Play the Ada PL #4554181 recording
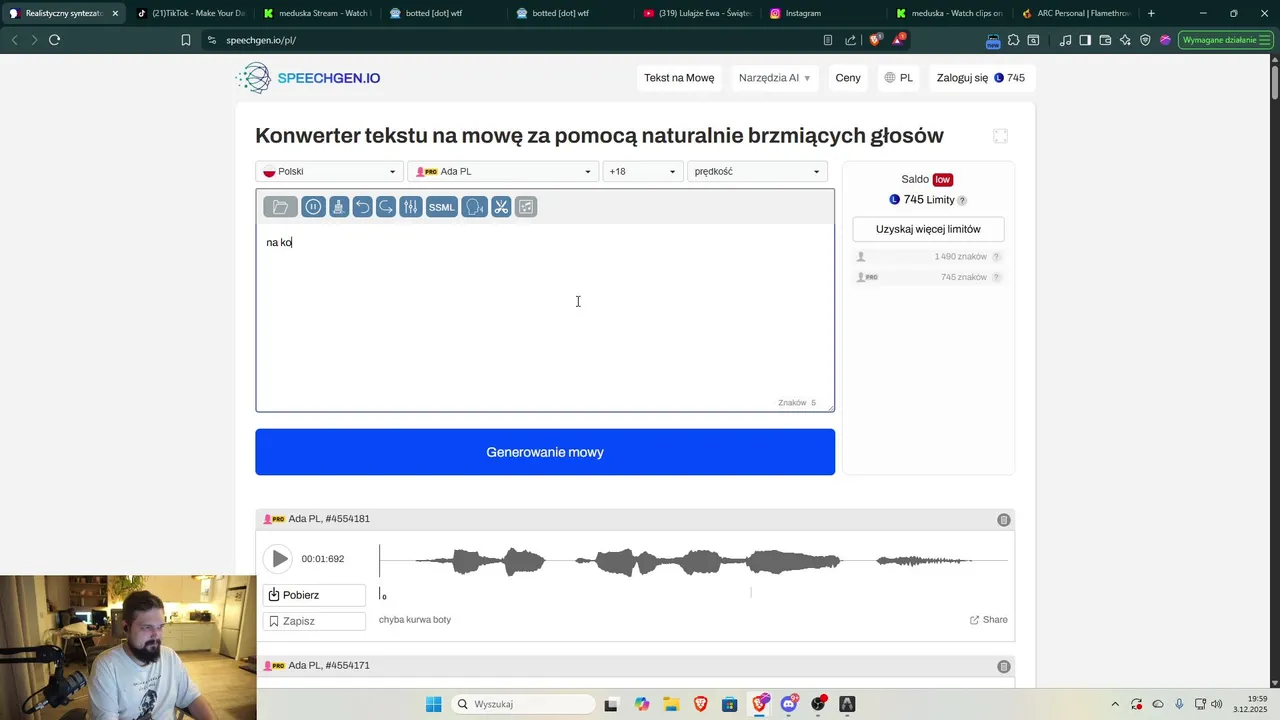The image size is (1280, 720). pos(279,559)
